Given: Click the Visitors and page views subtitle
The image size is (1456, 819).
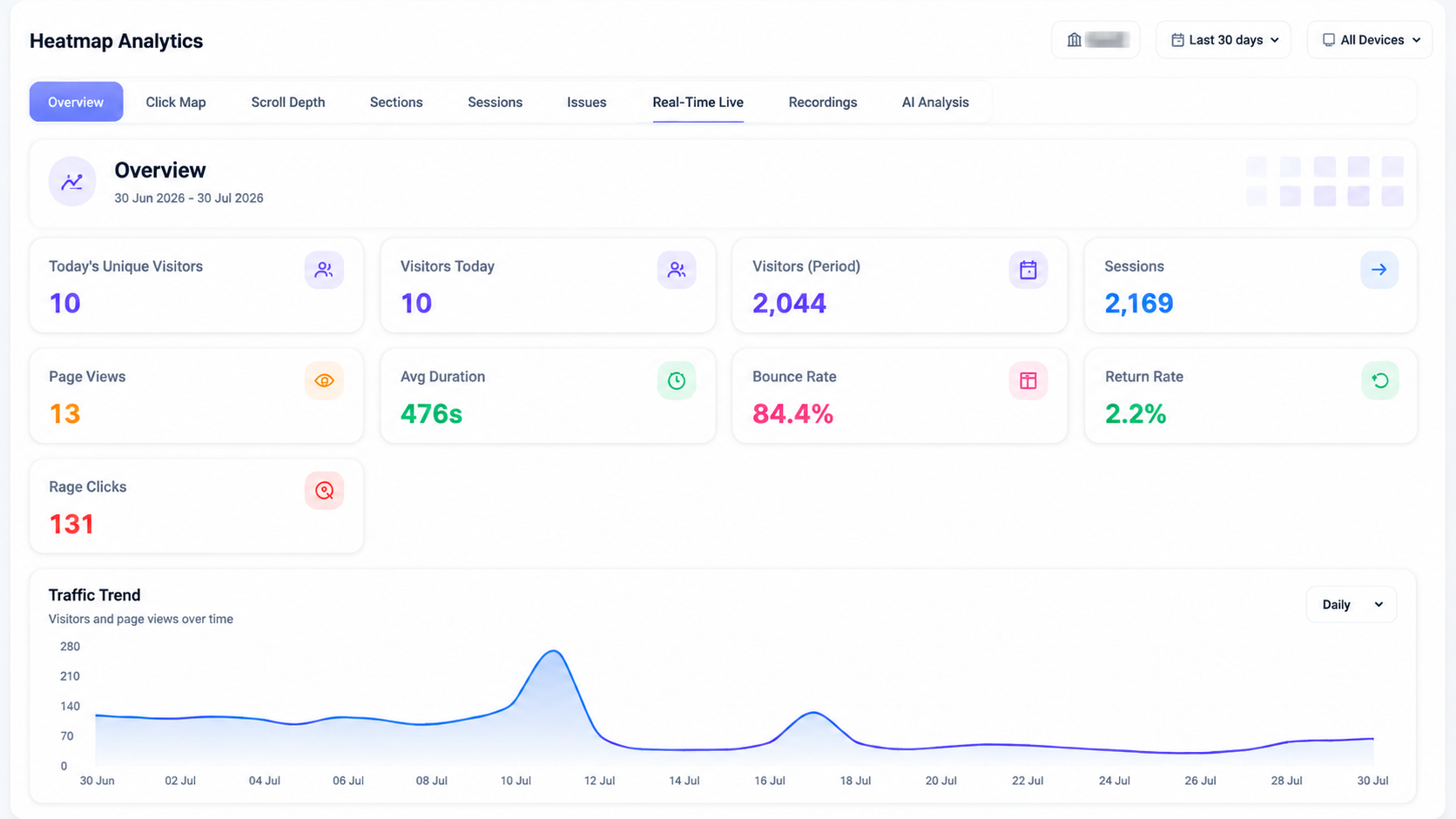Looking at the screenshot, I should point(141,619).
